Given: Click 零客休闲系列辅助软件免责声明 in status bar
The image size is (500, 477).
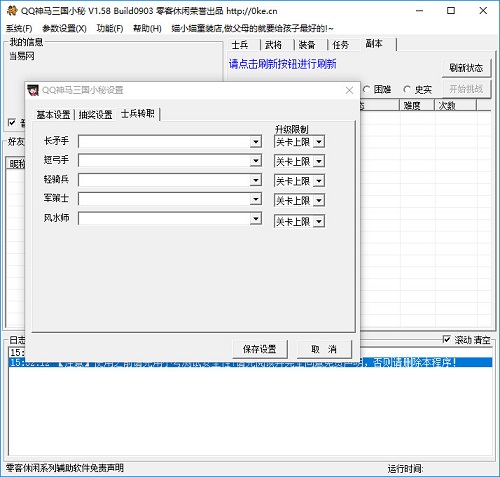Looking at the screenshot, I should (x=65, y=468).
